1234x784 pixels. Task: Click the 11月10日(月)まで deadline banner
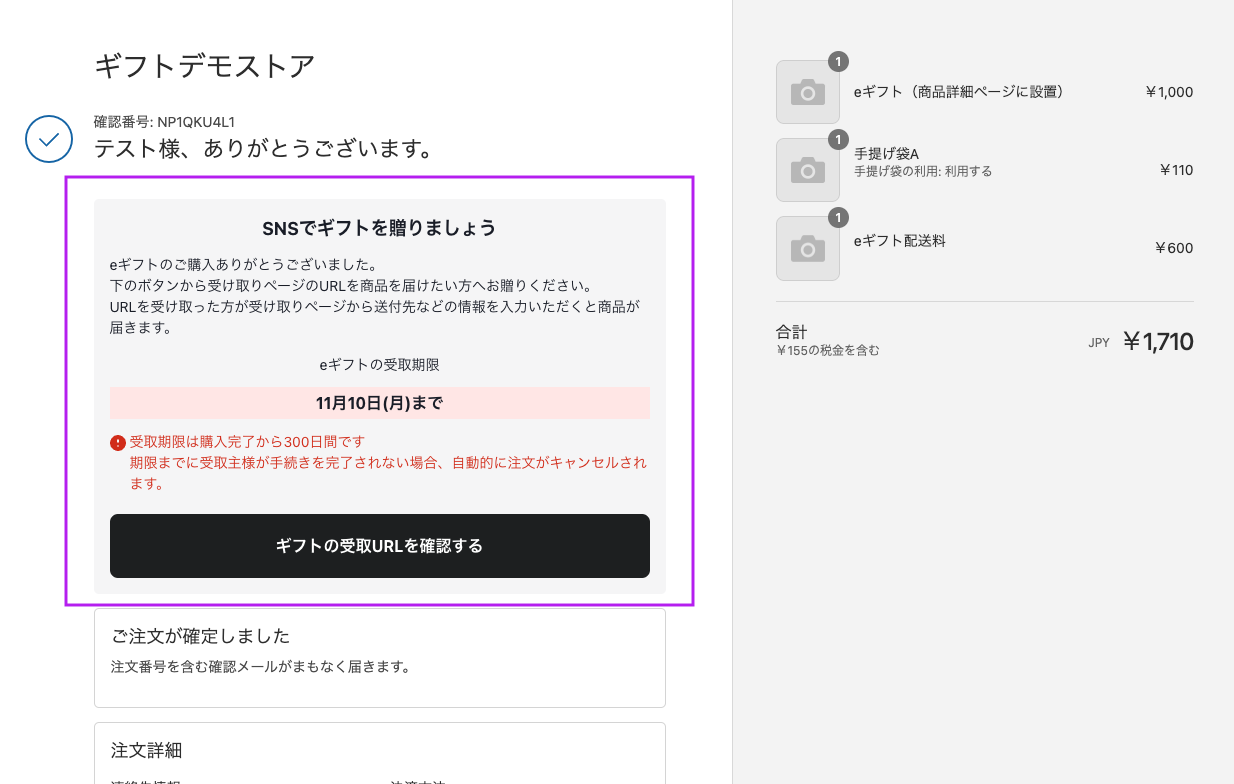(379, 403)
